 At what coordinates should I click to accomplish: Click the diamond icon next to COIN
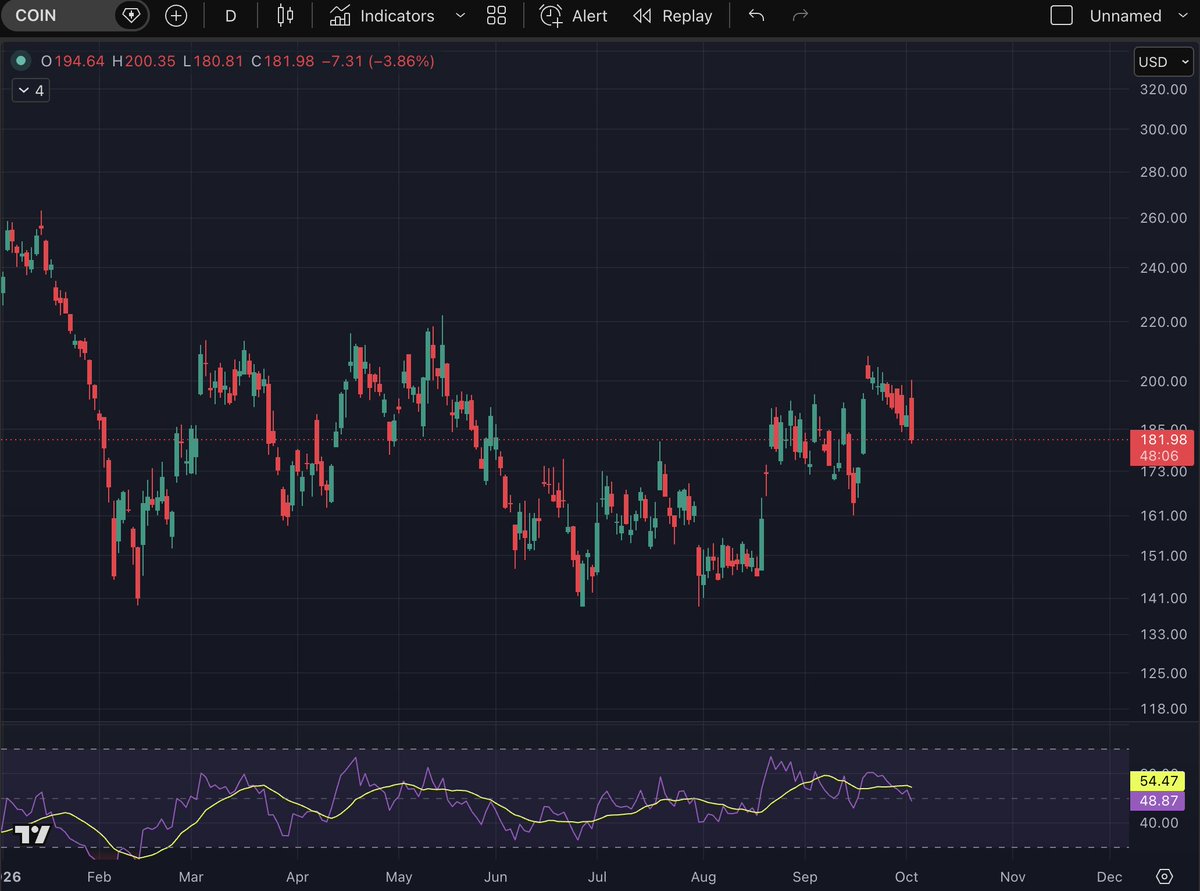[130, 16]
